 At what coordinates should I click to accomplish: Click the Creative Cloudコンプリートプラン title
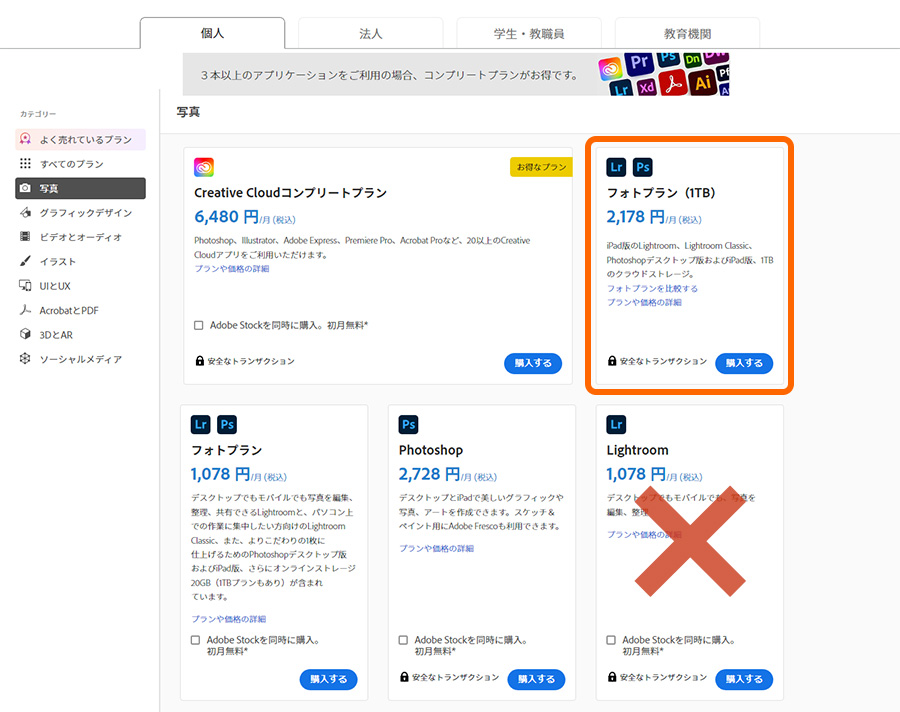coord(290,193)
